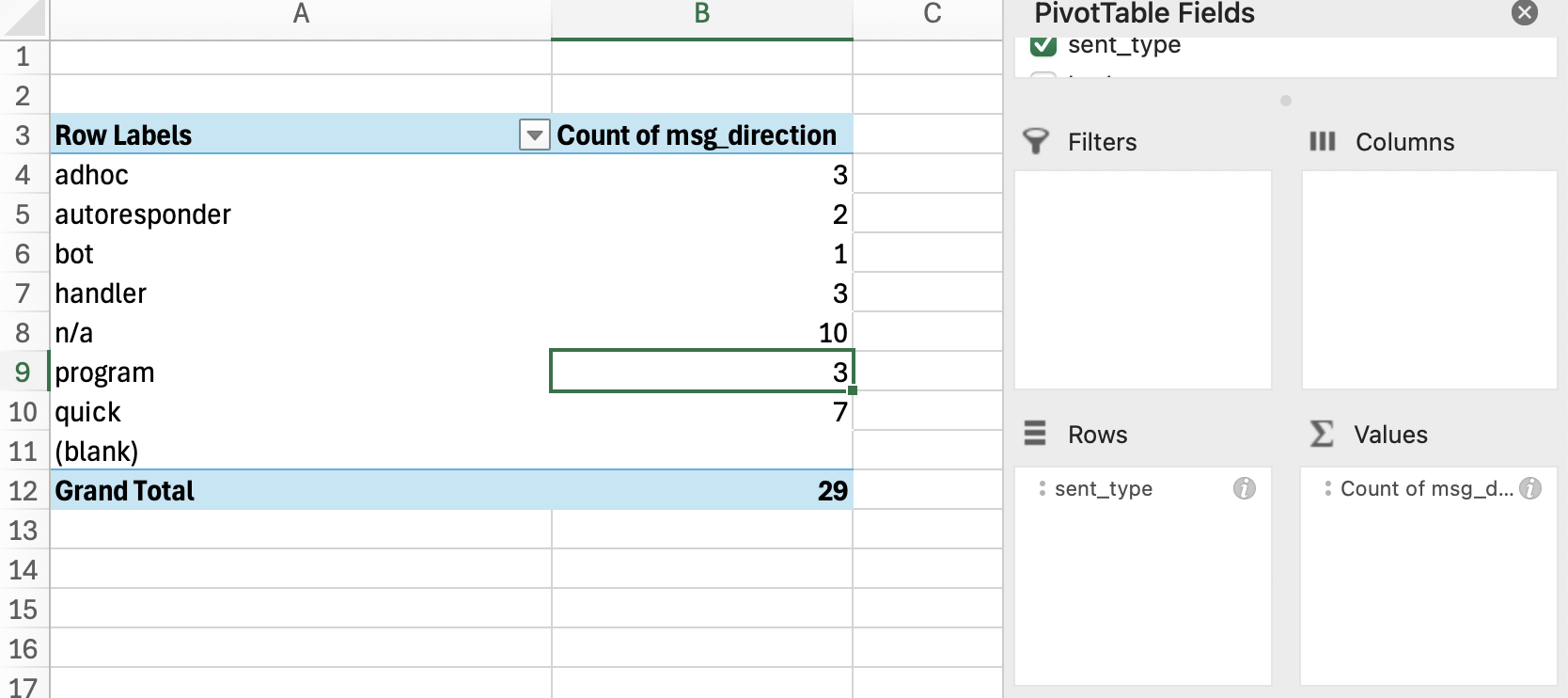Click the Filters funnel icon
The image size is (1568, 698).
click(1035, 142)
